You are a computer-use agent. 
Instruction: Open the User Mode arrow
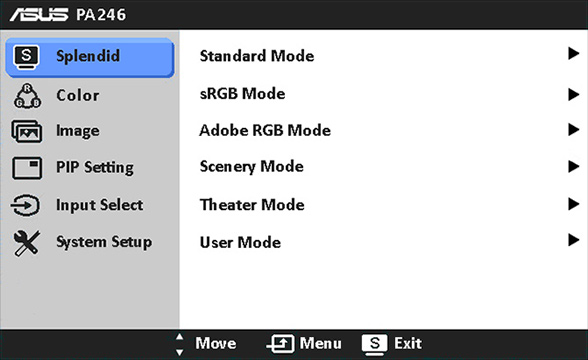point(573,240)
